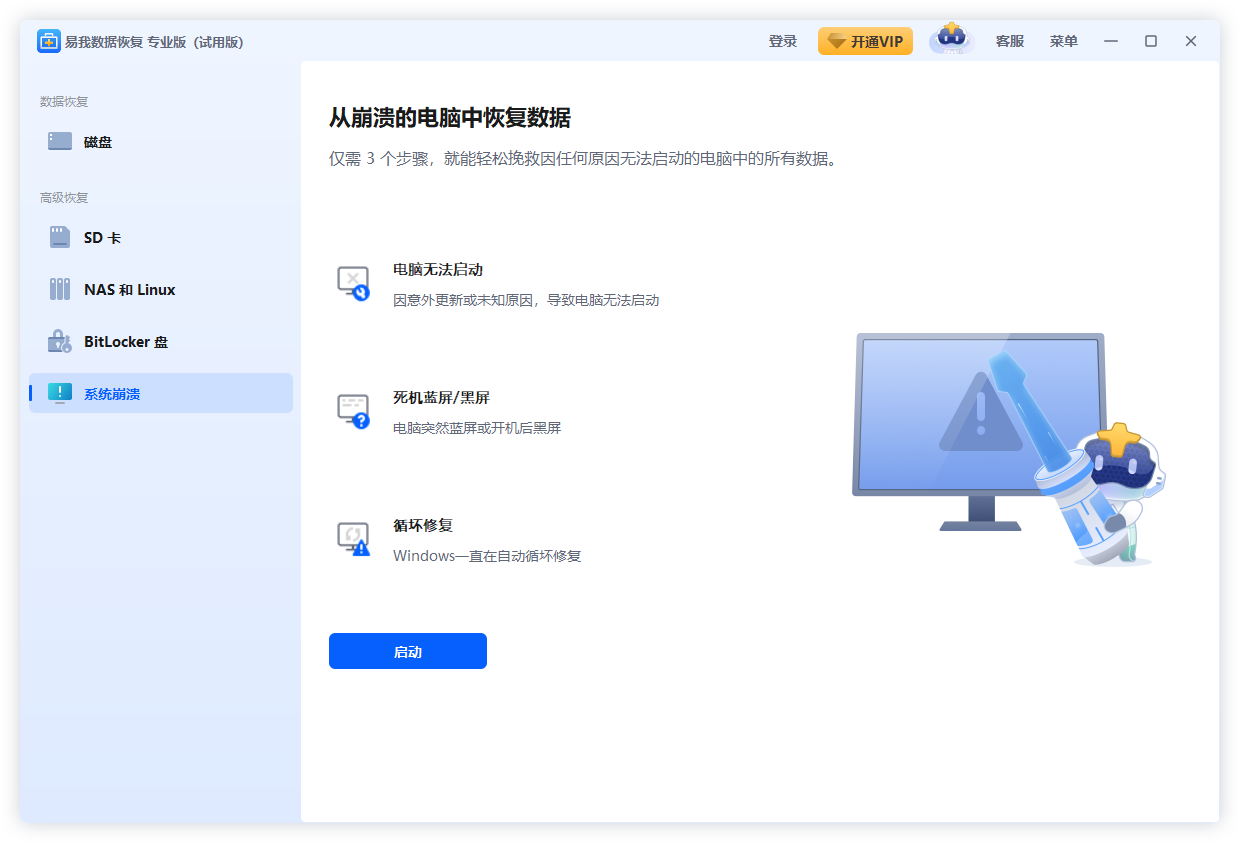The width and height of the screenshot is (1240, 843).
Task: Click the crown icon inside the VIP button
Action: coord(835,41)
